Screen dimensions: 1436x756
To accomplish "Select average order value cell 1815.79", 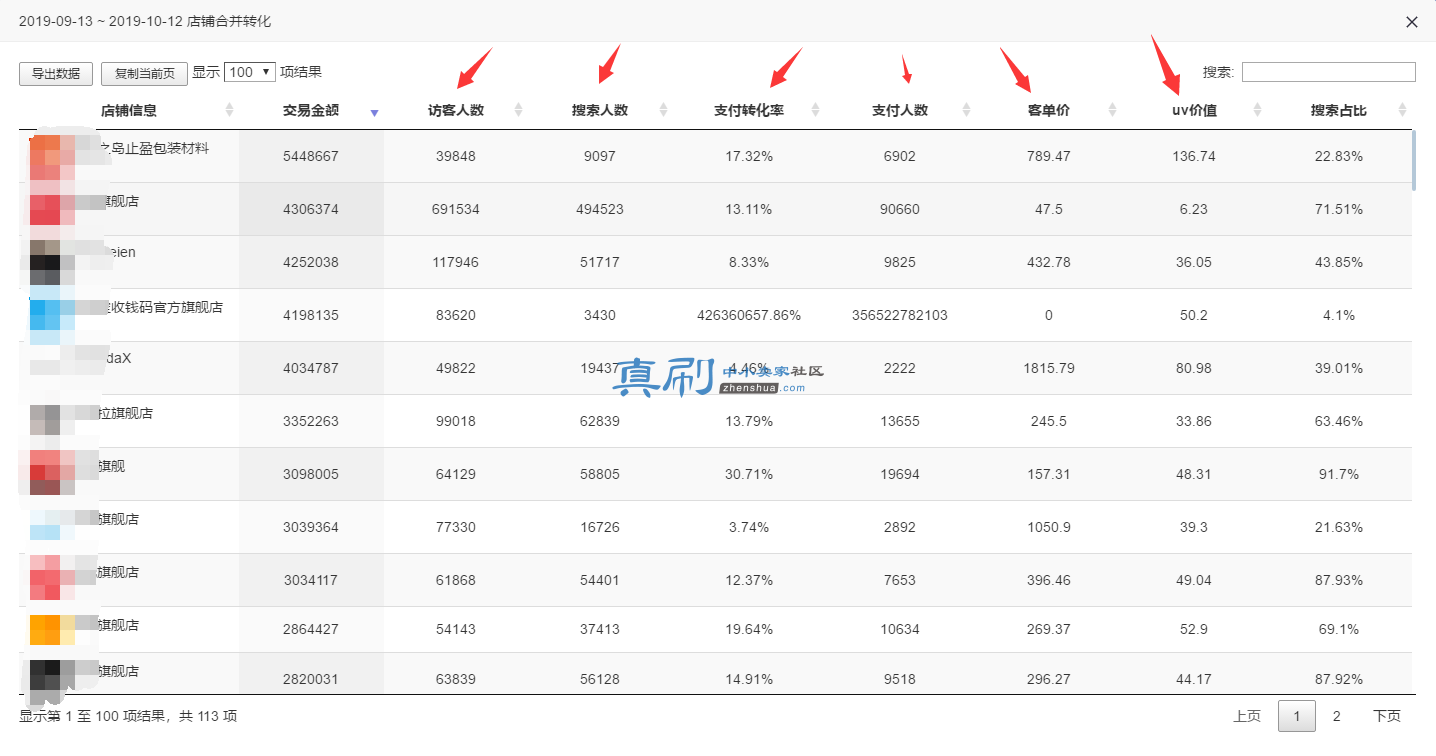I will 1049,368.
